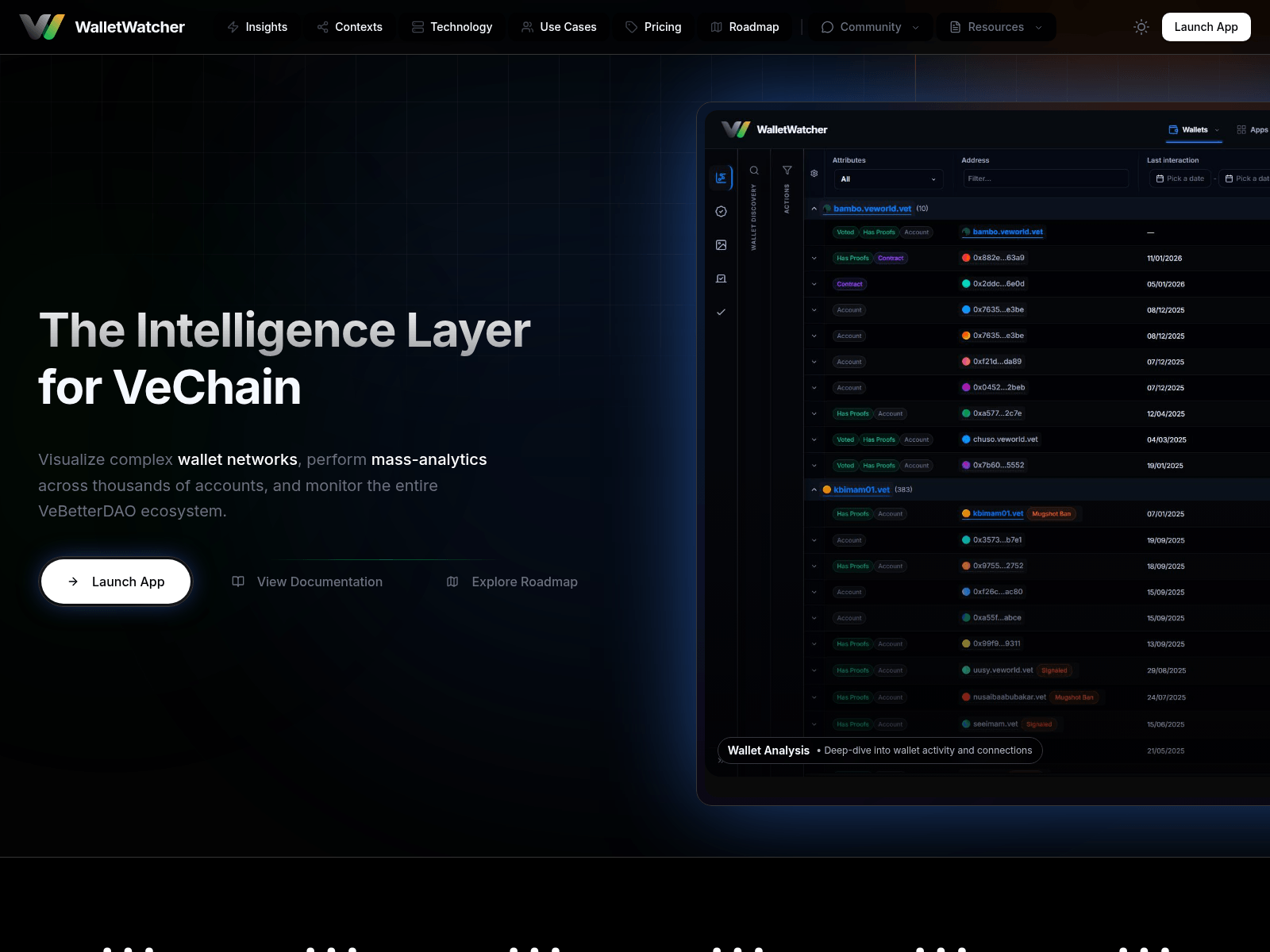
Task: Click the 'Mugshot Ban' badge beside kbimam01.vet
Action: point(1051,514)
